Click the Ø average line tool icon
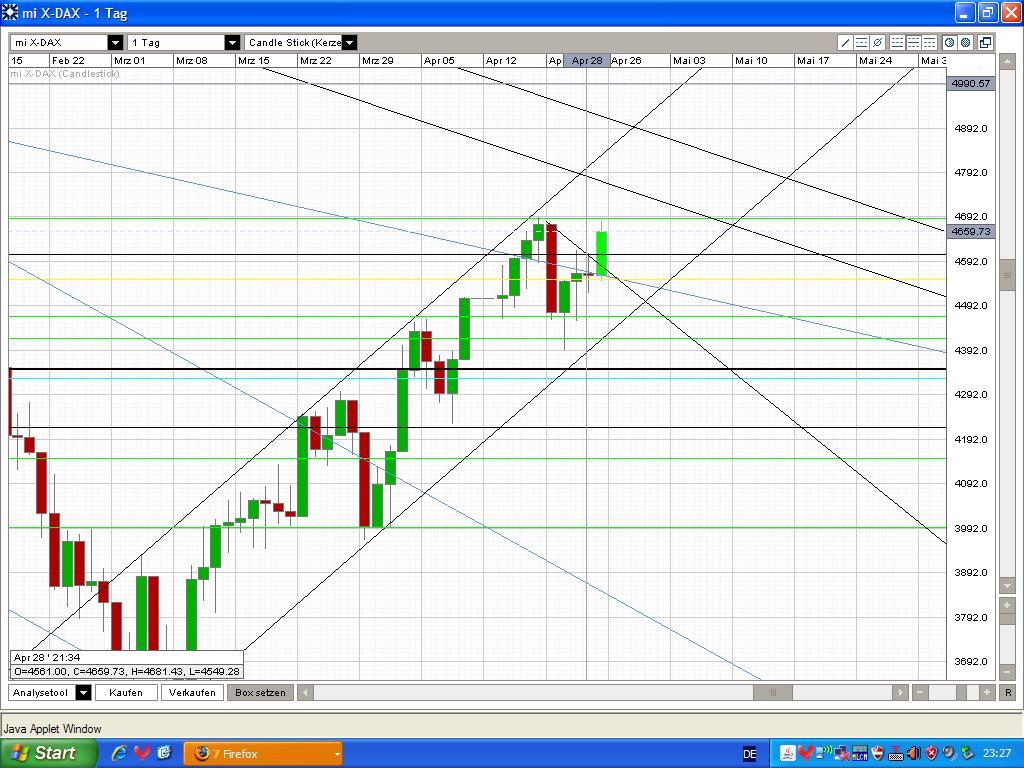This screenshot has height=768, width=1024. 877,42
